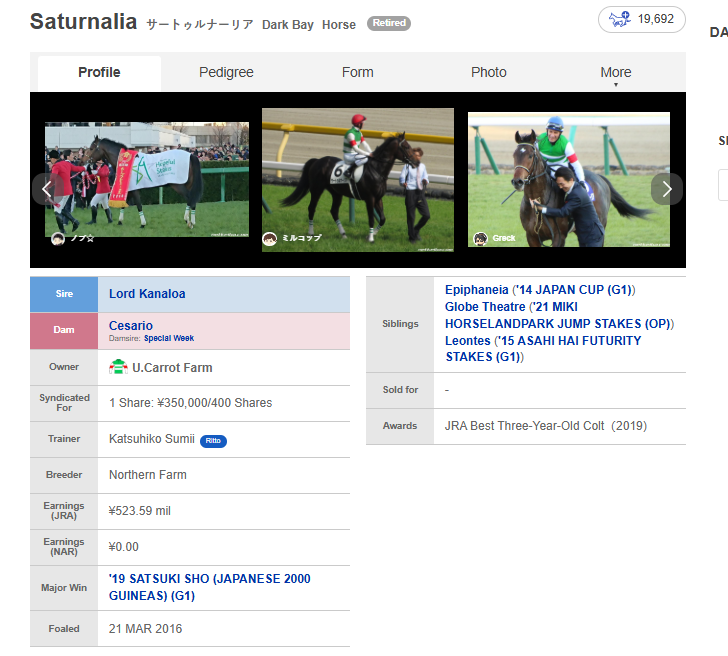Expand the More tab dropdown
Screen dimensions: 728x656
(x=616, y=73)
